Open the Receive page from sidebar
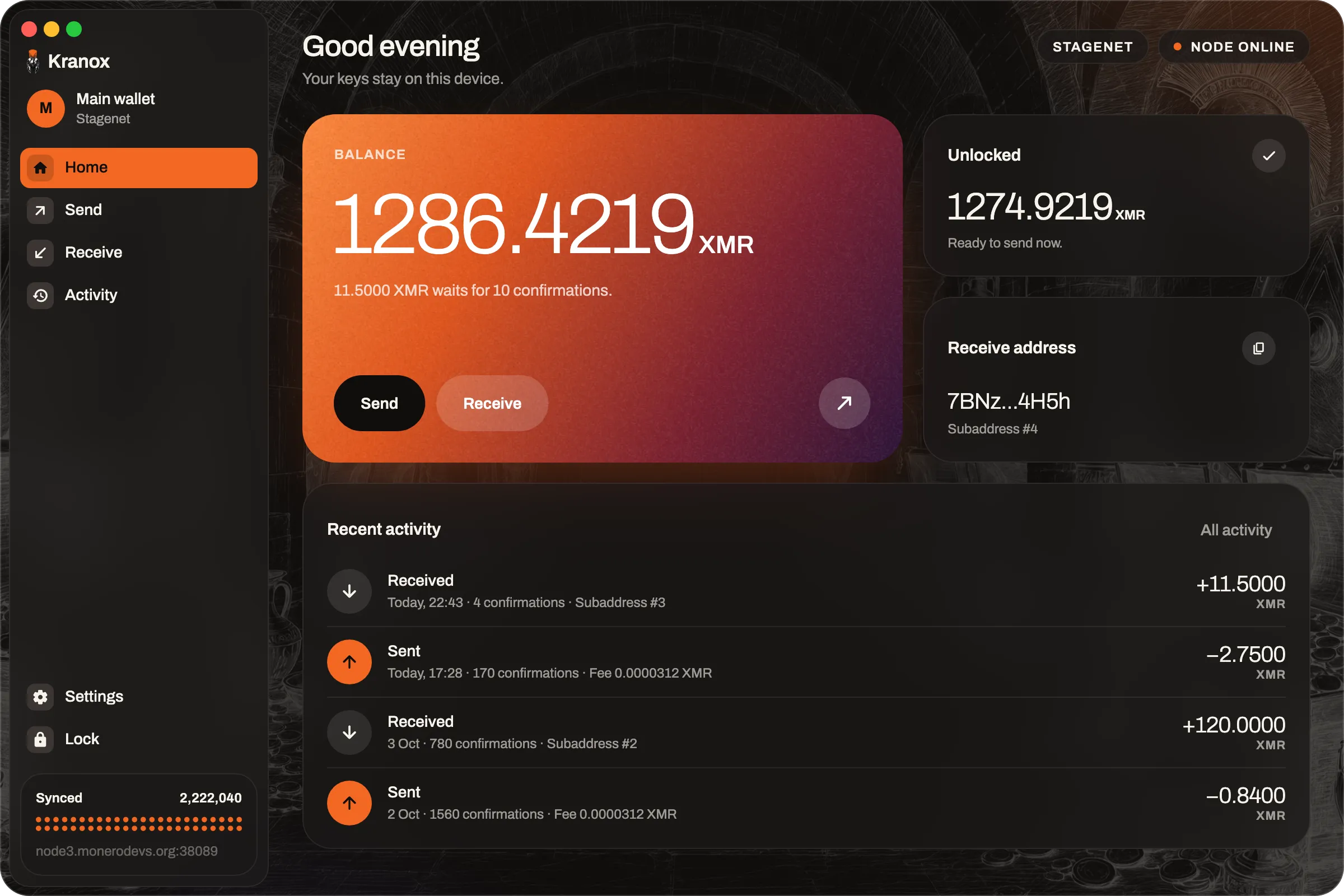Viewport: 1344px width, 896px height. [x=139, y=253]
